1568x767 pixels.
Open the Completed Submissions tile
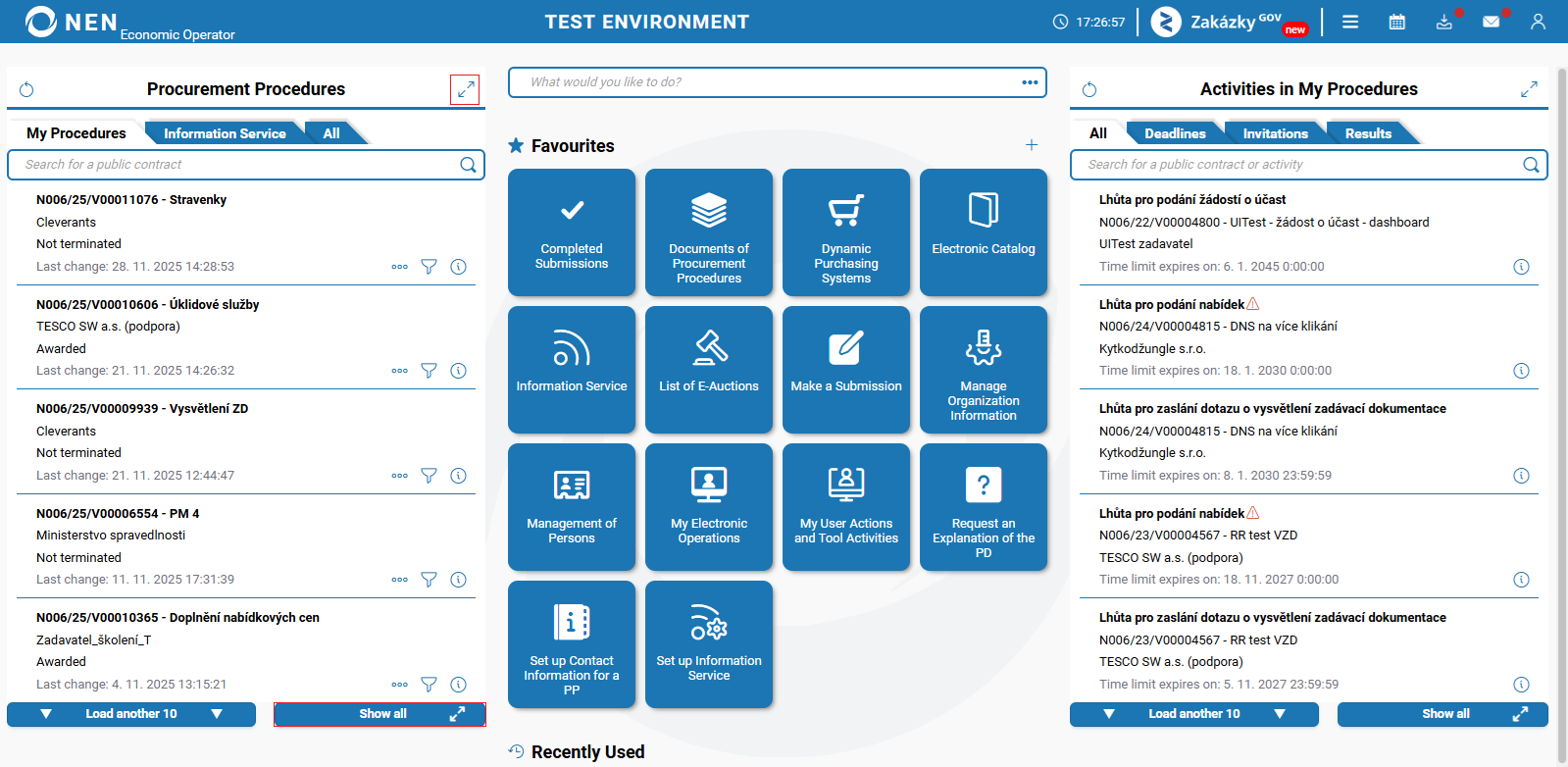pyautogui.click(x=572, y=232)
